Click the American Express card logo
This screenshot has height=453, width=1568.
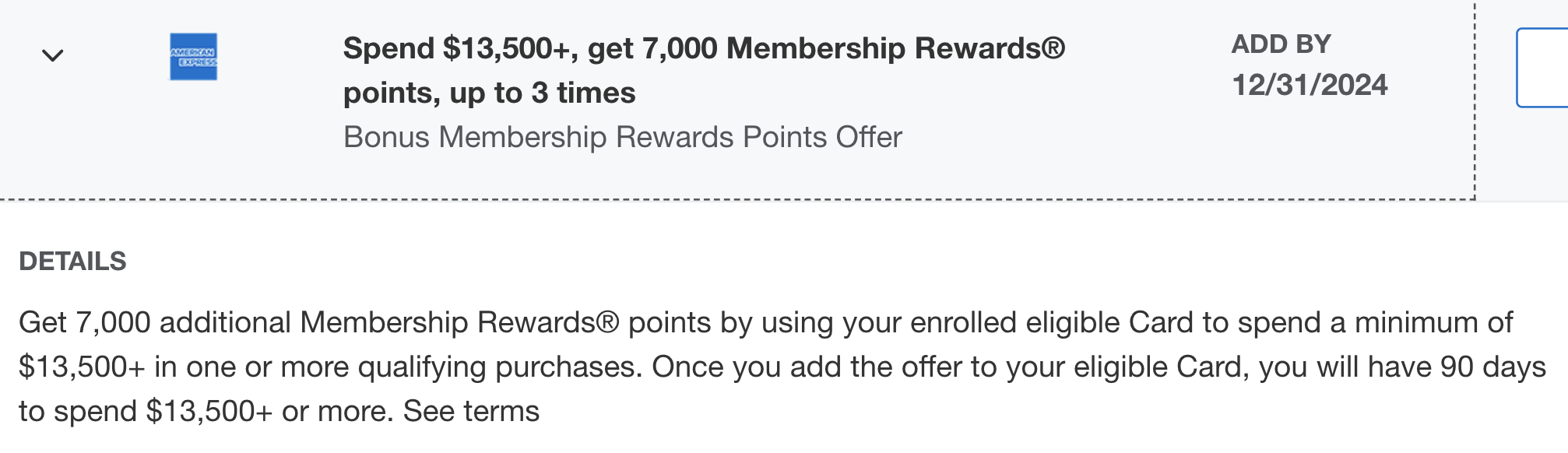pos(193,57)
